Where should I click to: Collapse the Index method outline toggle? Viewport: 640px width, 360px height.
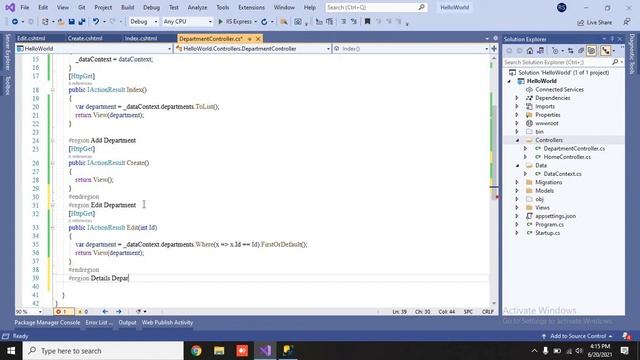tap(52, 90)
